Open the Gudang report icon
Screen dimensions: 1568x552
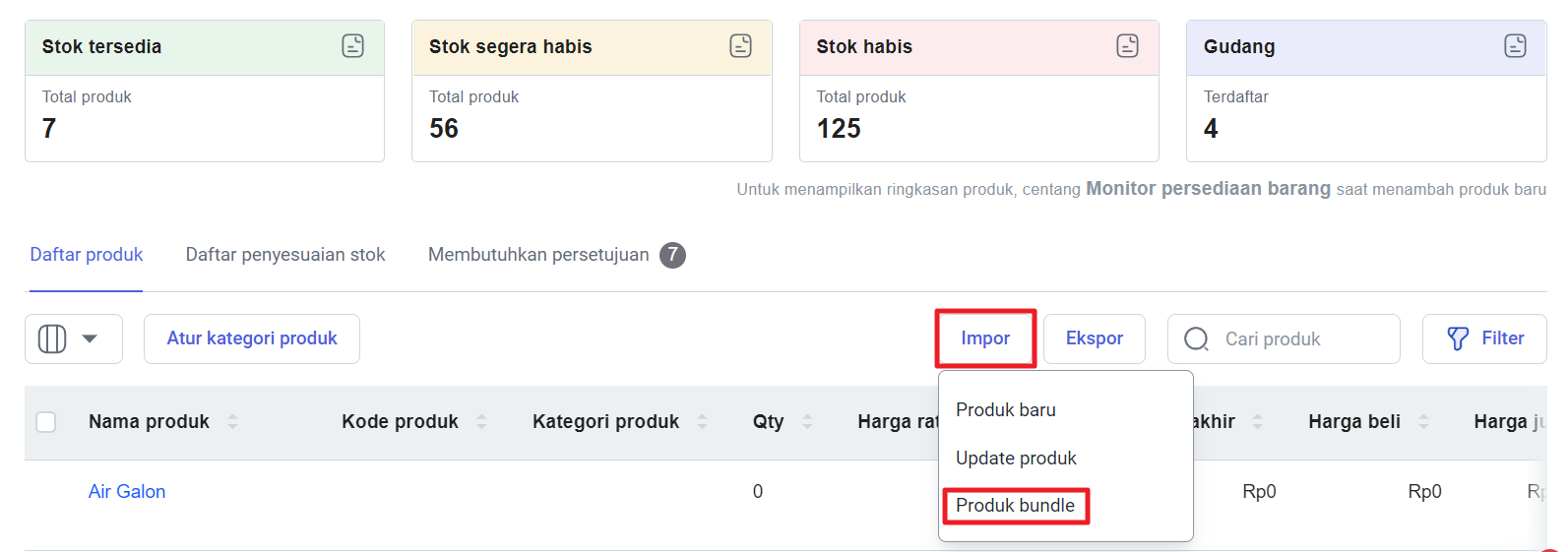coord(1516,45)
